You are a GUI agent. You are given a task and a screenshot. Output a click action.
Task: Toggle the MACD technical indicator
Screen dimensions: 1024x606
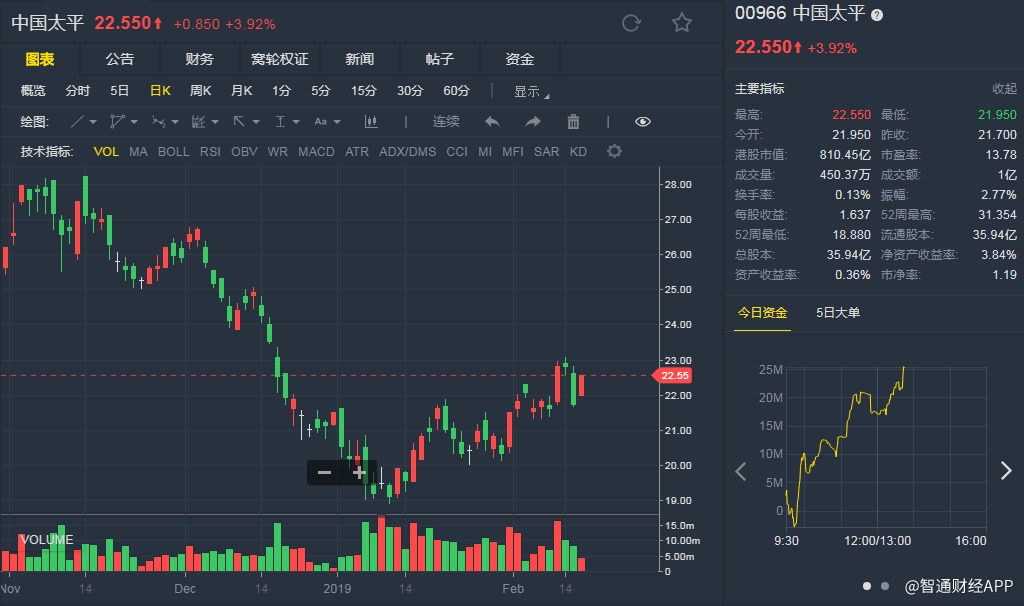click(316, 152)
